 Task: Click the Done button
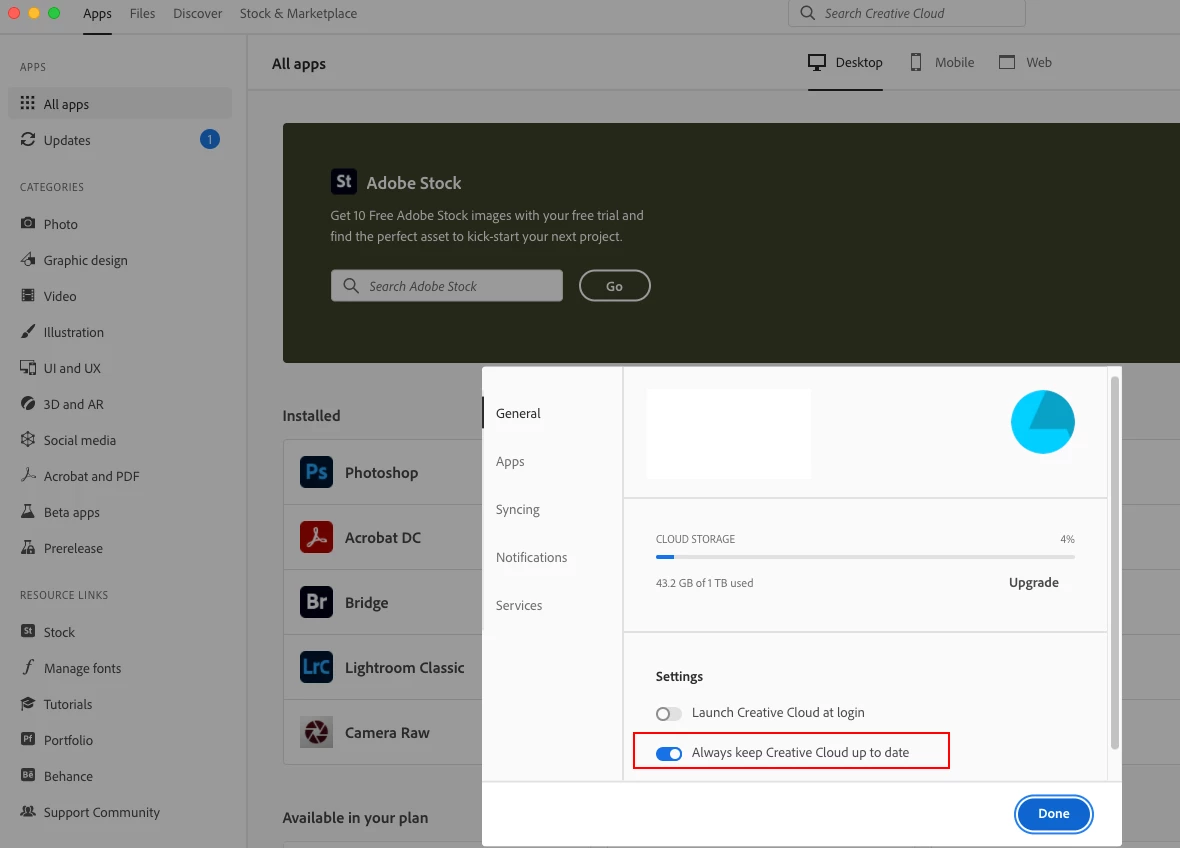(x=1054, y=813)
